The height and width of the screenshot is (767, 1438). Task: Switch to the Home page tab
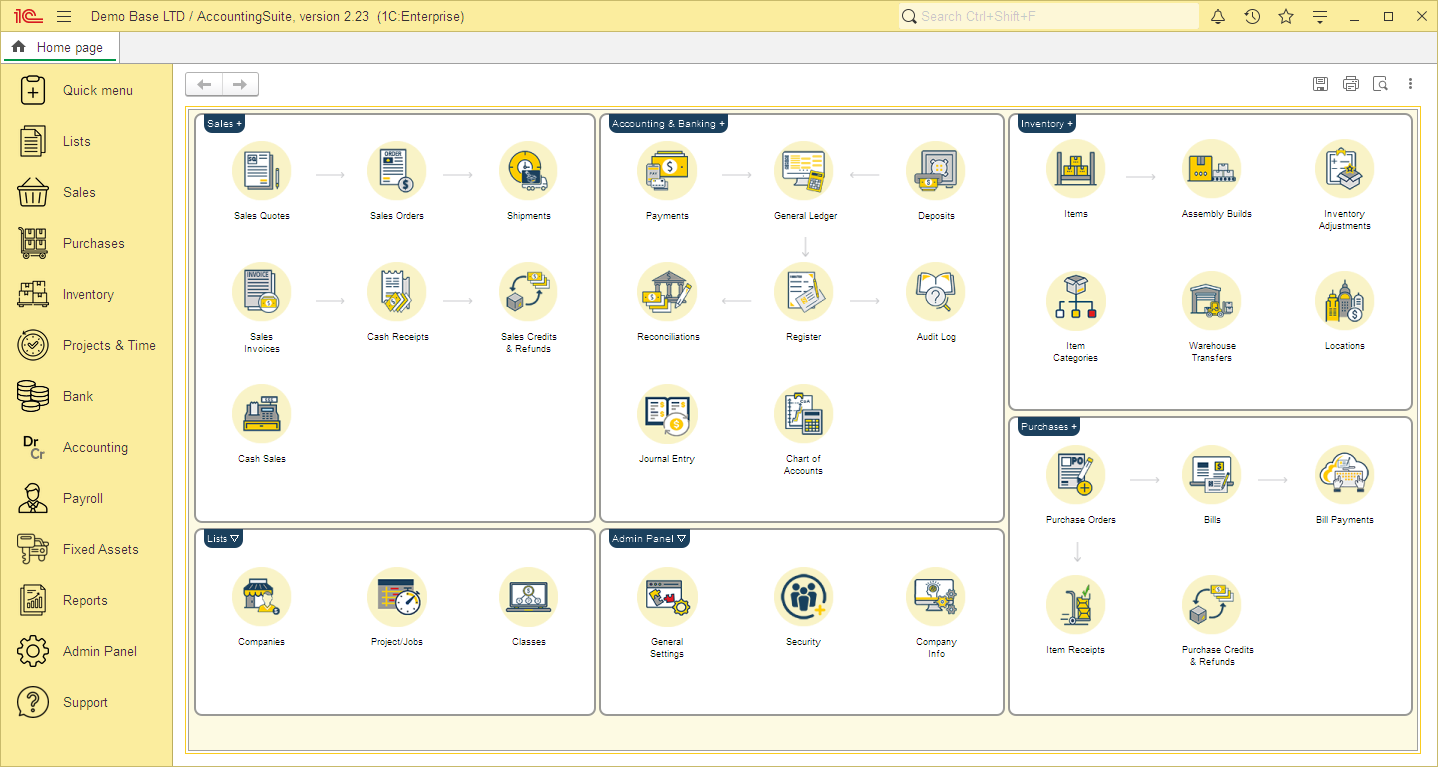[x=60, y=46]
